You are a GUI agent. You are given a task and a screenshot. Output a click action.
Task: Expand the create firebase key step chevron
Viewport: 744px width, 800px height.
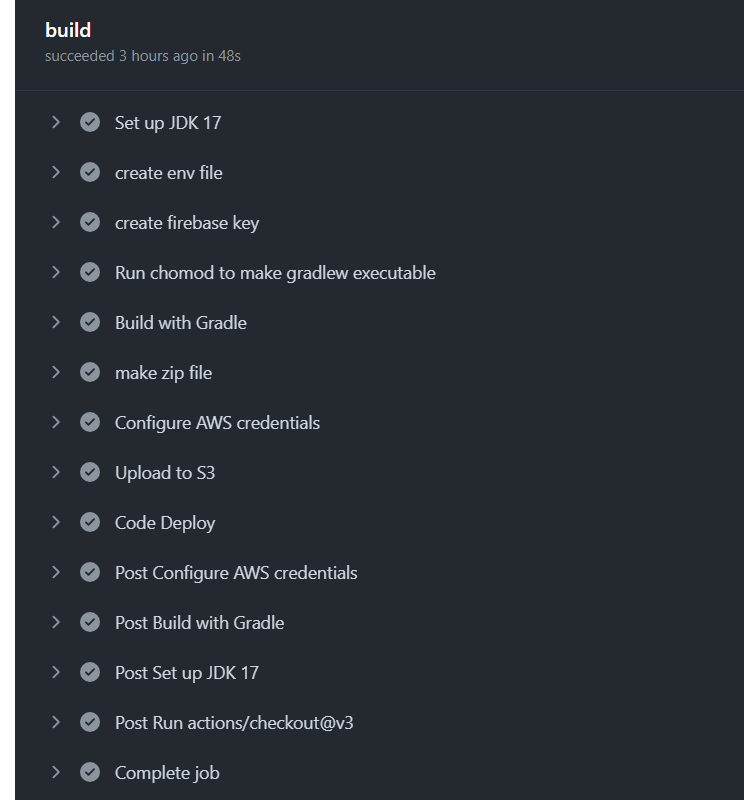[x=56, y=222]
